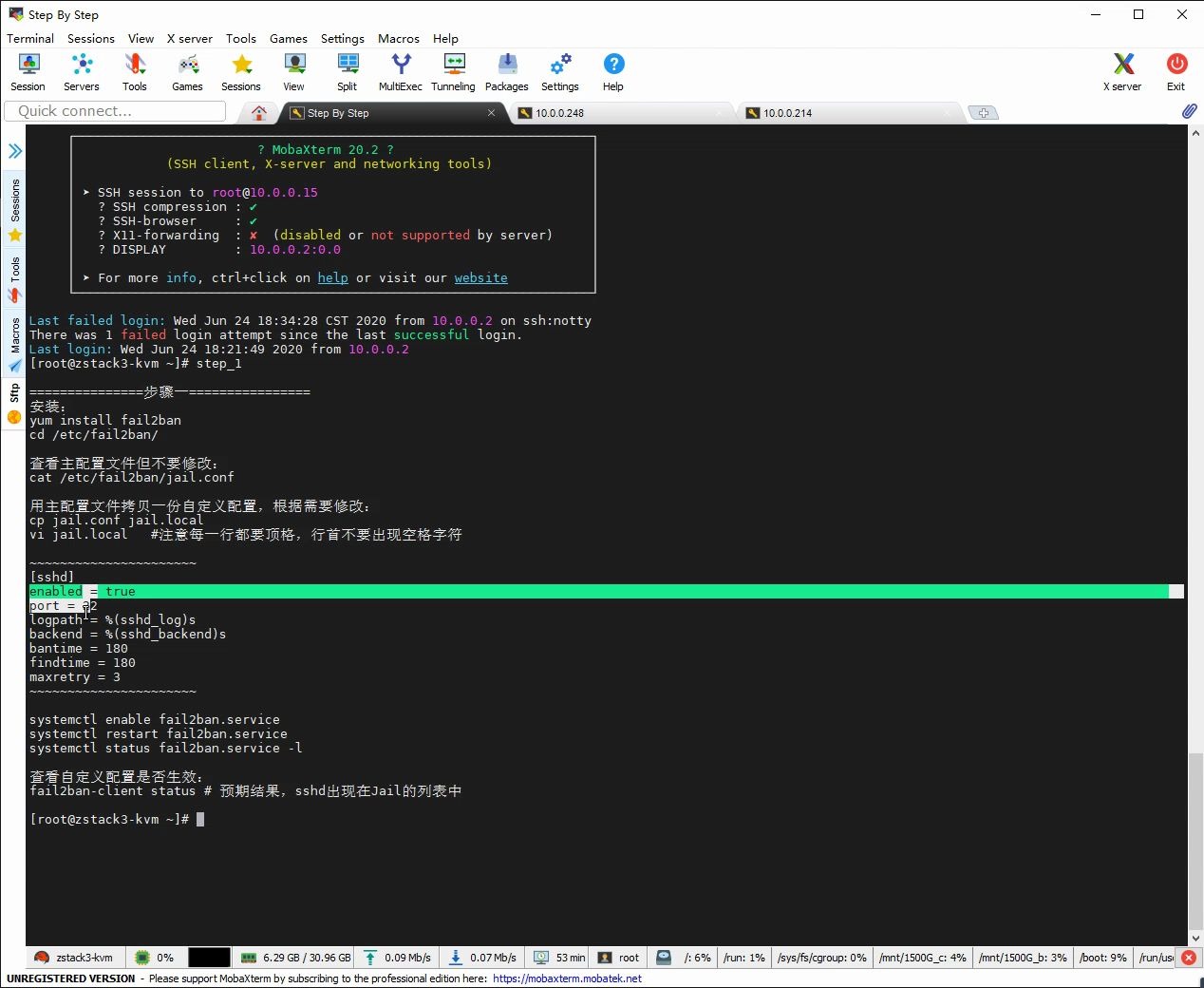
Task: Click the zstack3-kvm host status icon
Action: click(42, 958)
